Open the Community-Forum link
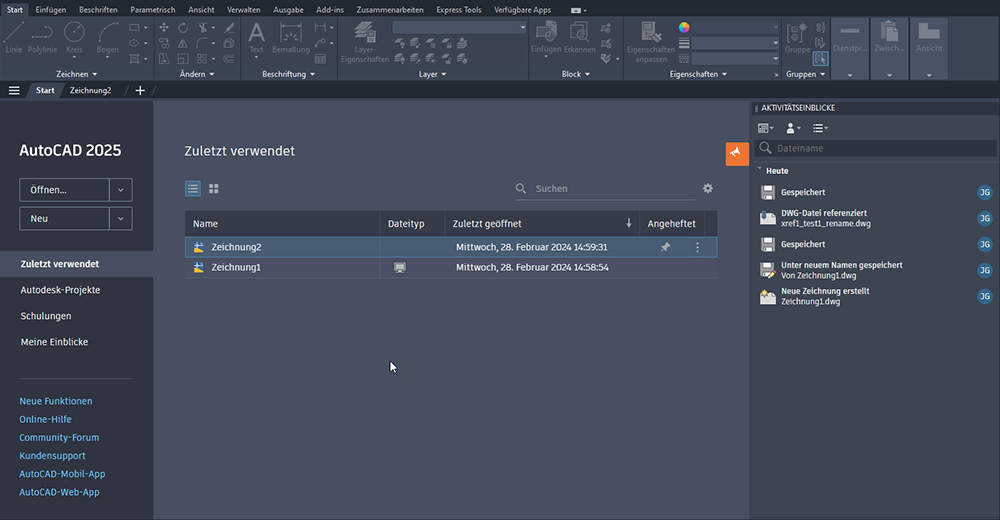 click(x=59, y=438)
